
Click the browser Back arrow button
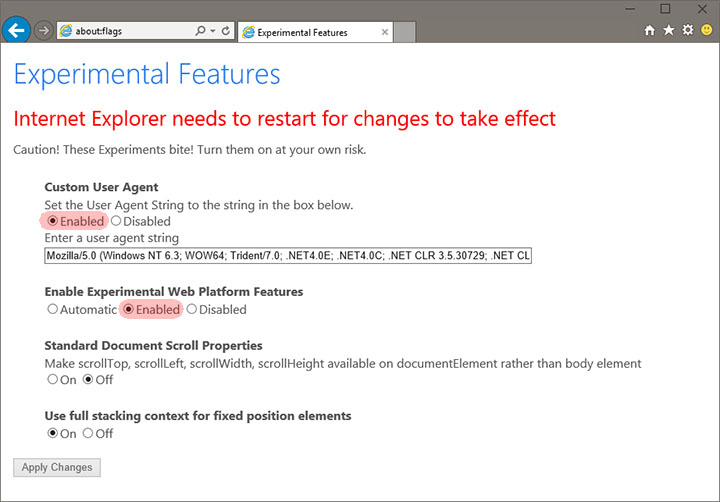click(x=16, y=30)
